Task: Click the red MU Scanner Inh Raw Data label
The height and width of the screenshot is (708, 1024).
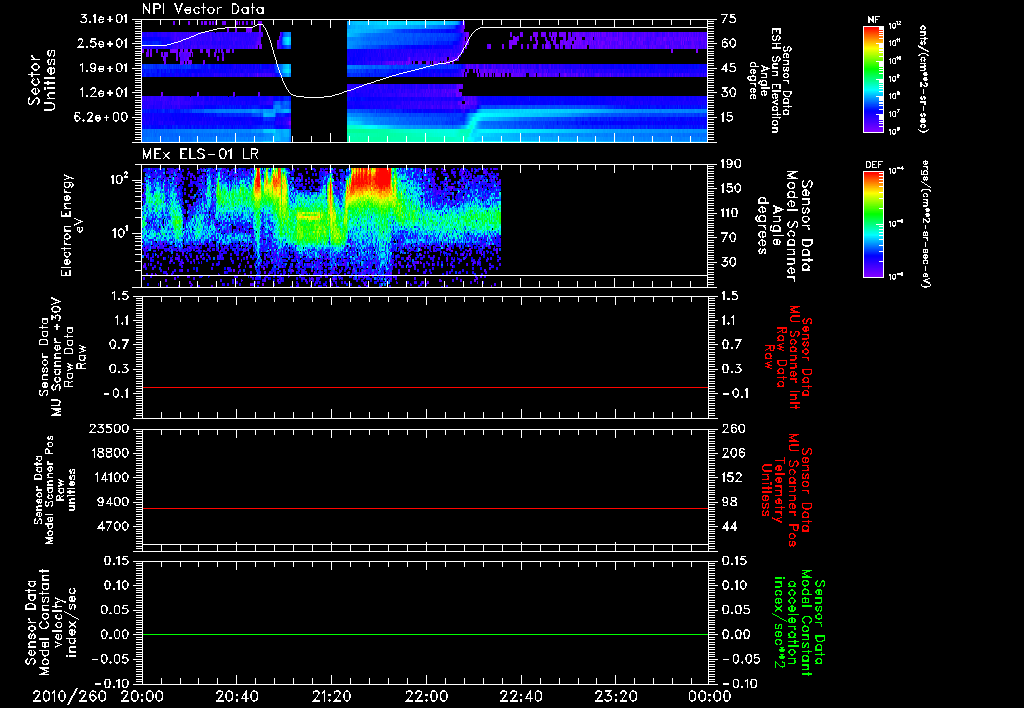Action: (788, 357)
